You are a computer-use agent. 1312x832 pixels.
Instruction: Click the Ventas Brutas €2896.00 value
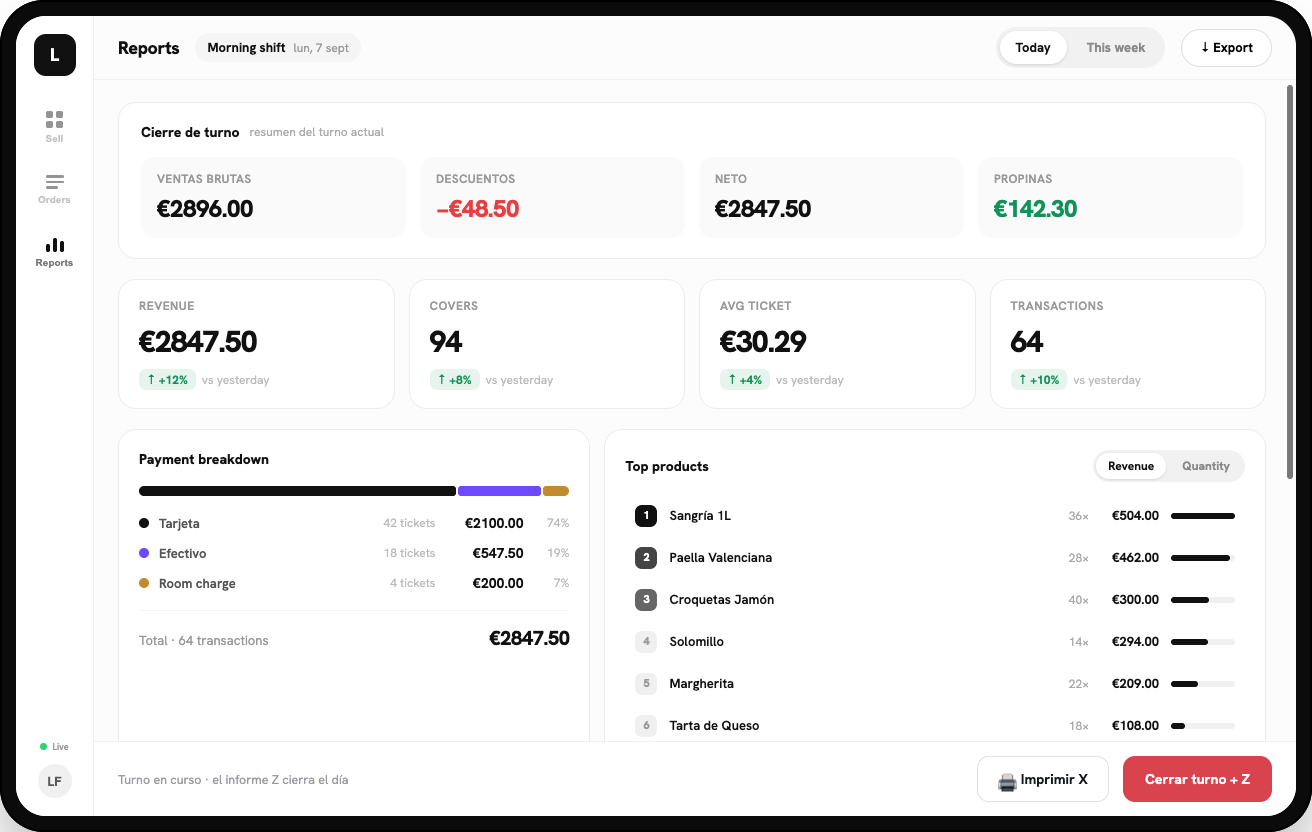click(x=205, y=209)
